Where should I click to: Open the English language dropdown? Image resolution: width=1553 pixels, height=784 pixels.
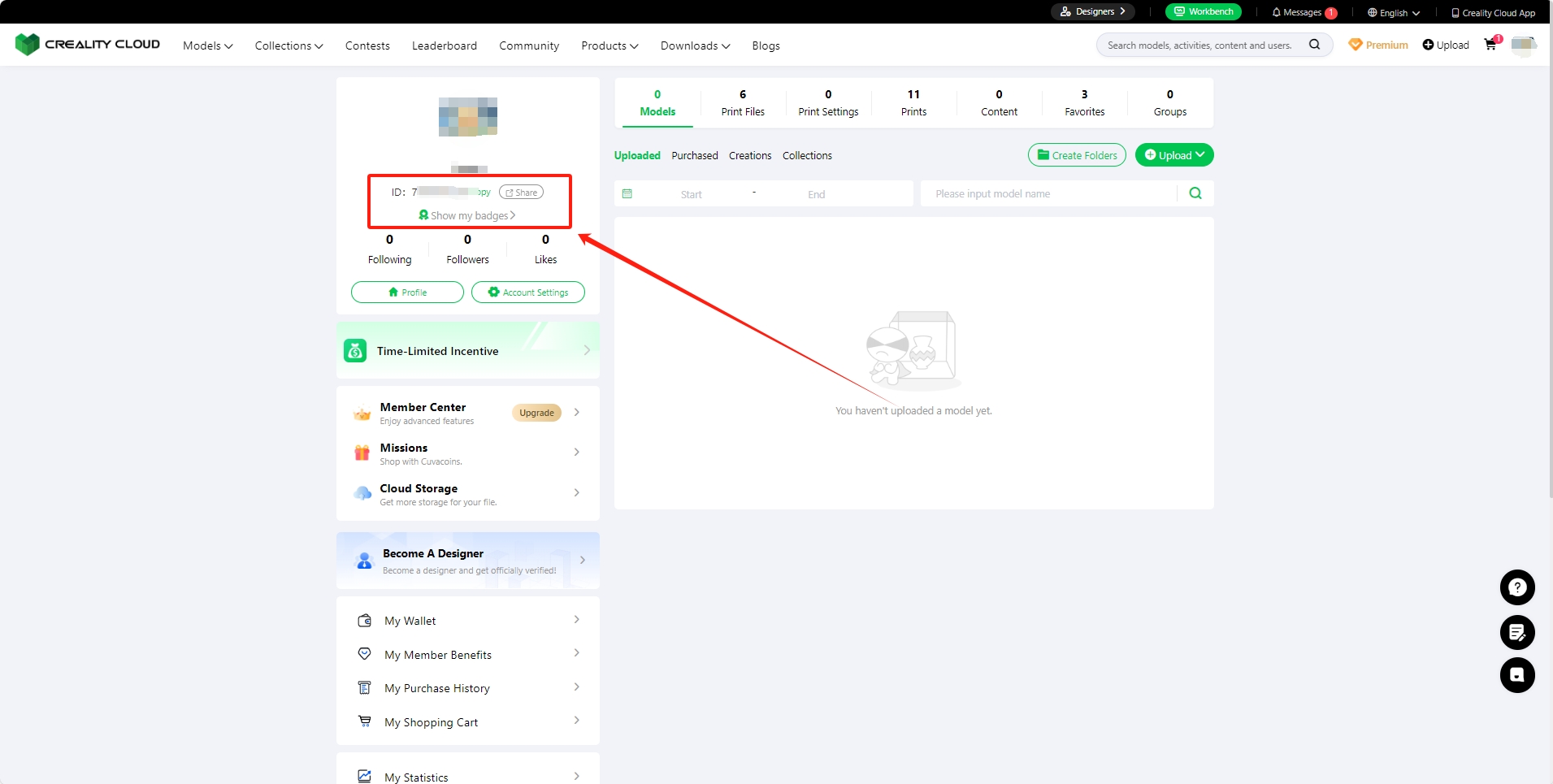pos(1394,12)
